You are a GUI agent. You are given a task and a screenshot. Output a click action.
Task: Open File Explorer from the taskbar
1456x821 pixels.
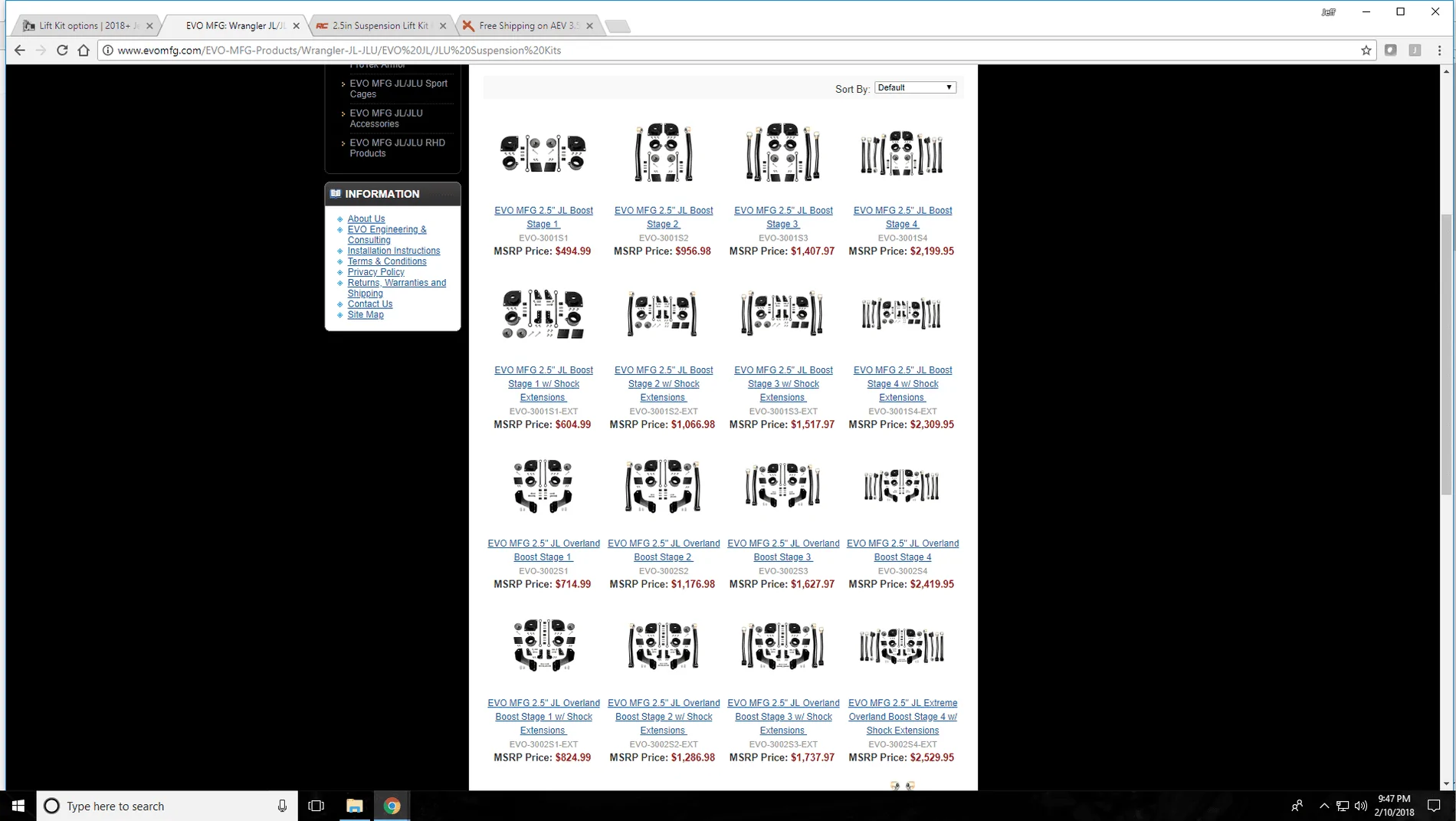(354, 806)
